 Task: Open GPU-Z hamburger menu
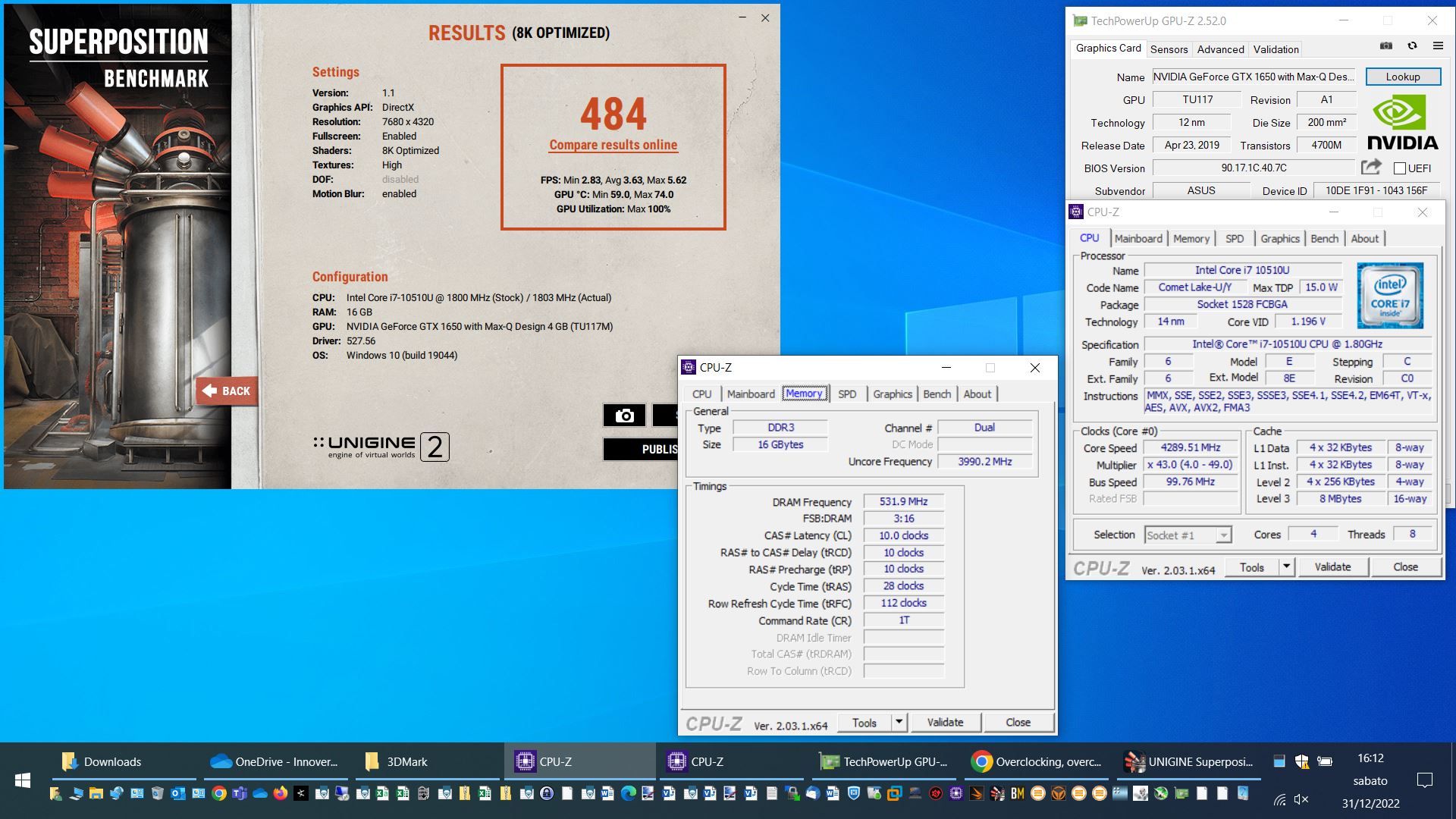1438,45
